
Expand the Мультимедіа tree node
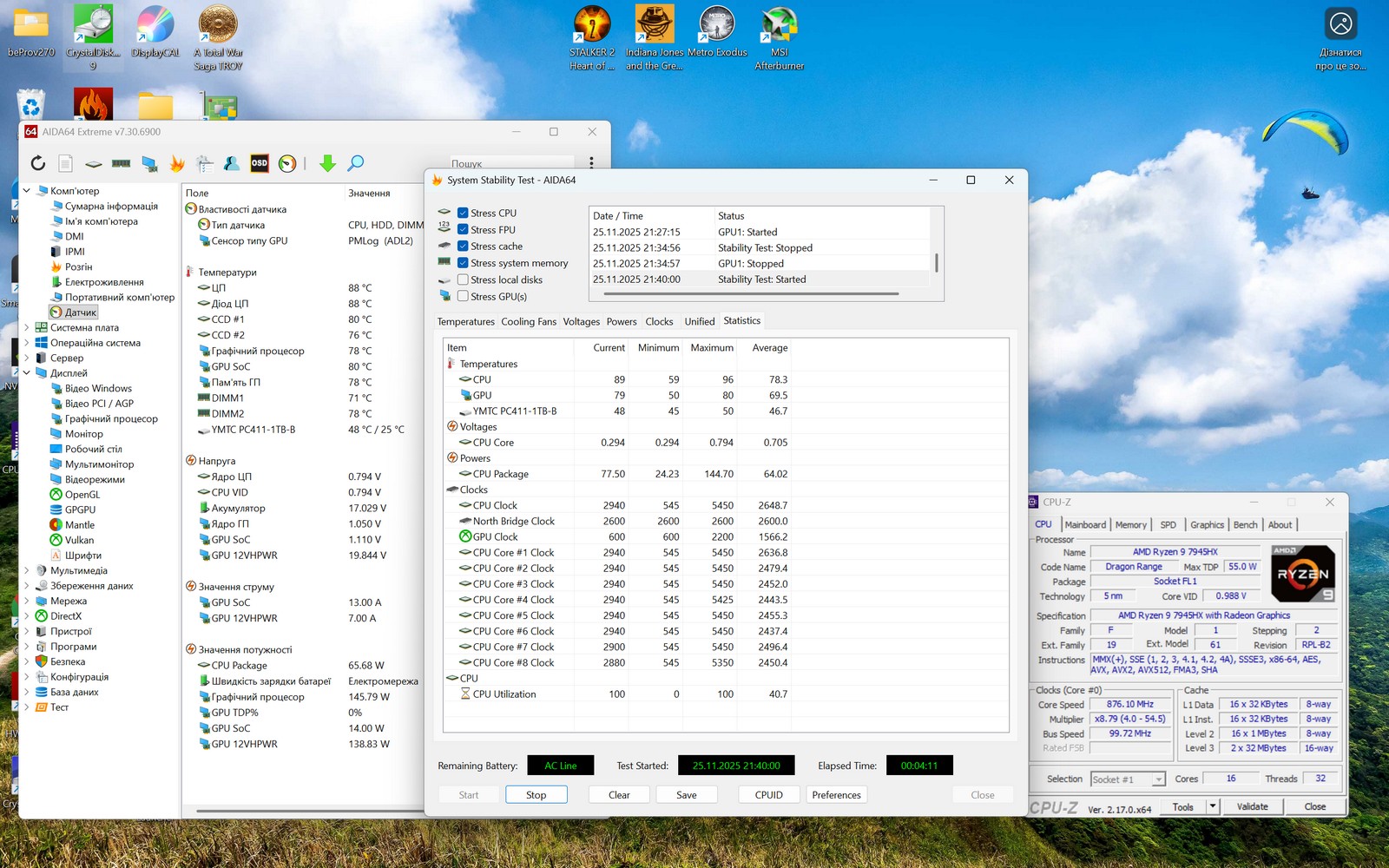click(26, 570)
